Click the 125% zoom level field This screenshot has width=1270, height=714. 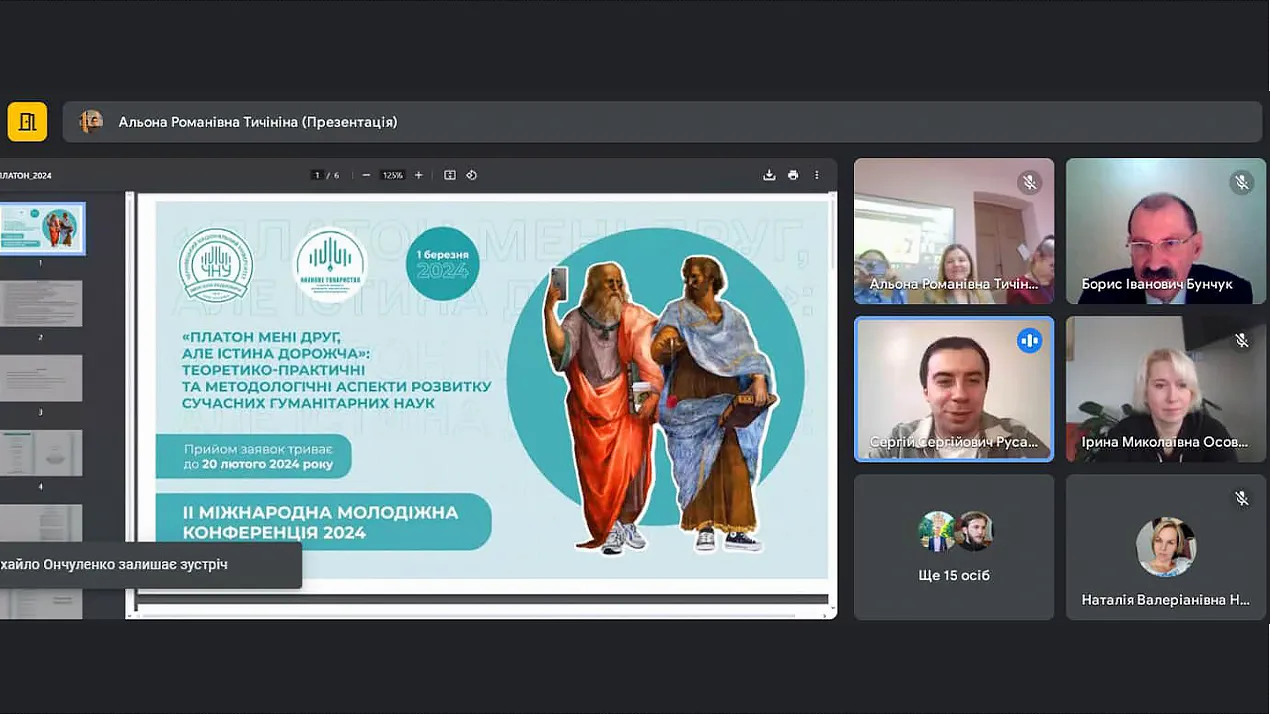[x=392, y=175]
